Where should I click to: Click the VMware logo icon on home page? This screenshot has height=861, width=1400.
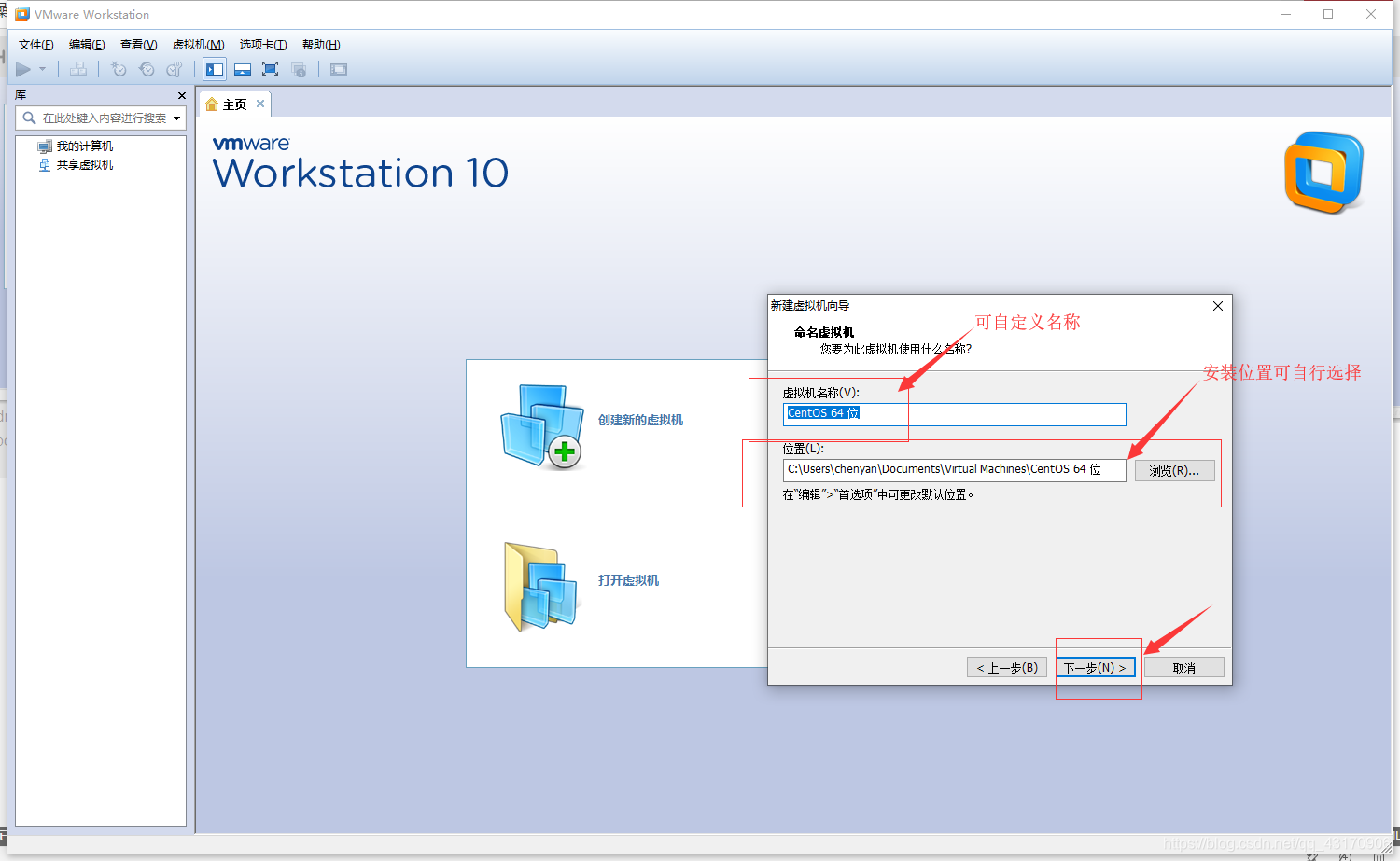click(1324, 173)
